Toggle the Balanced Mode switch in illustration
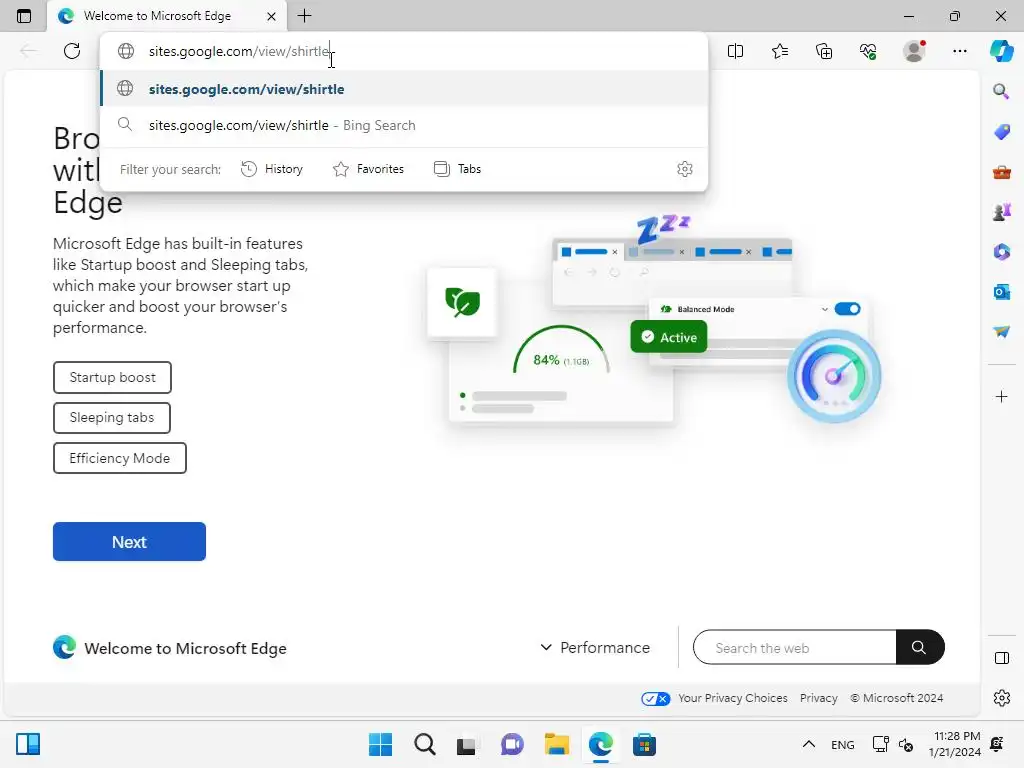Image resolution: width=1024 pixels, height=768 pixels. pyautogui.click(x=847, y=309)
